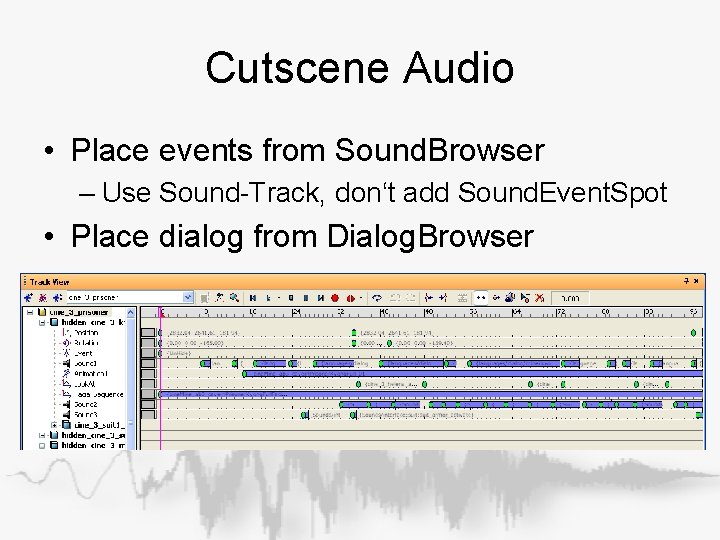Click the time value input field

[x=569, y=298]
